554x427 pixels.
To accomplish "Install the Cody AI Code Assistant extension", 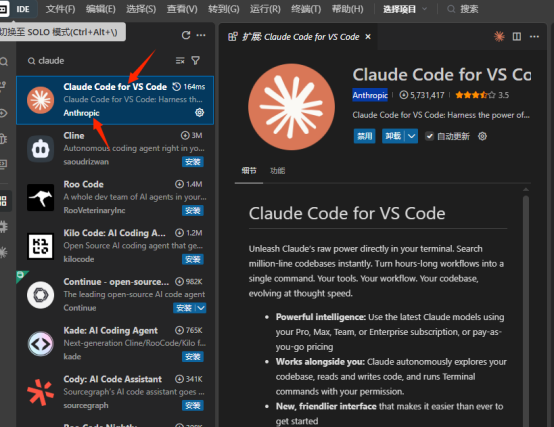I will click(x=193, y=405).
